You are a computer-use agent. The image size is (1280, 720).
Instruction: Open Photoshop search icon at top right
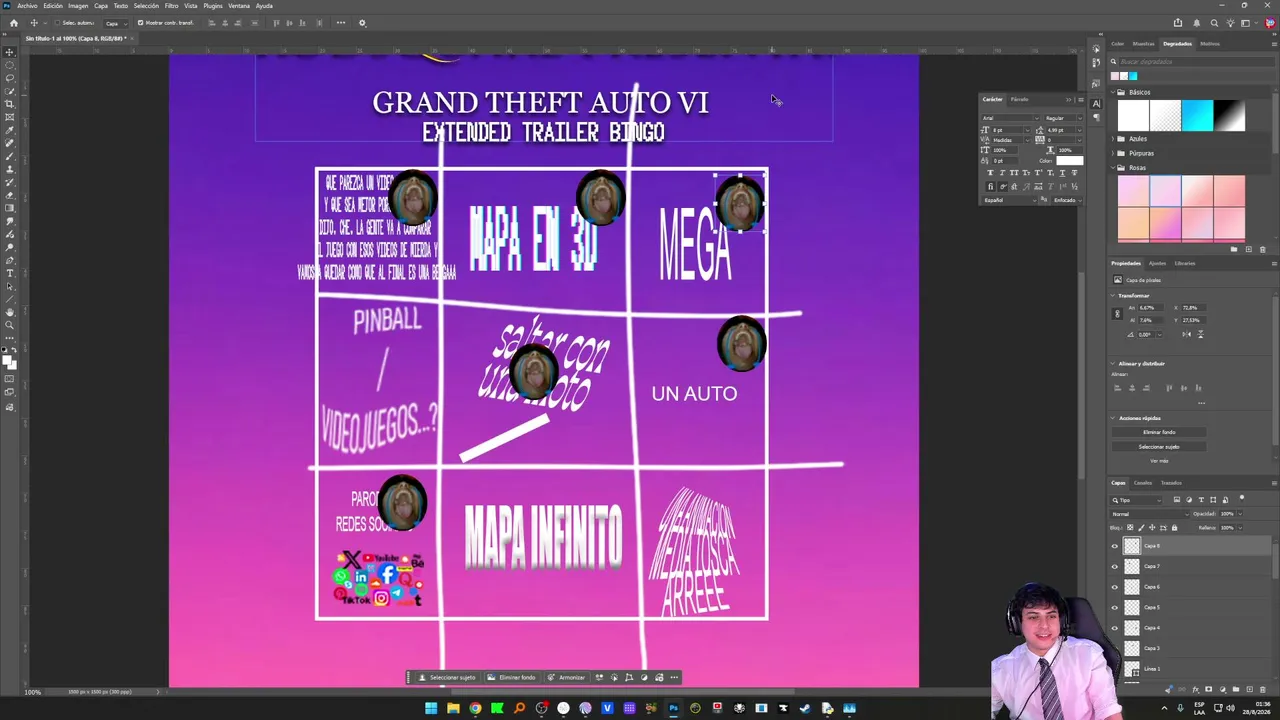pos(1214,23)
